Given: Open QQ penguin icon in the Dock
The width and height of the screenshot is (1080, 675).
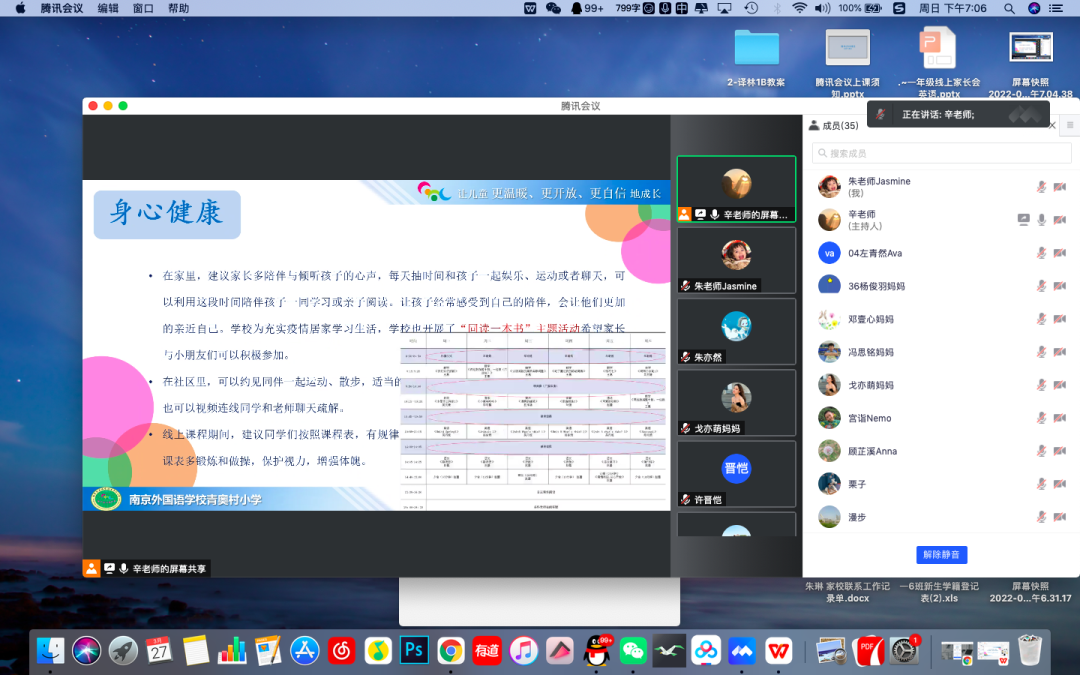Looking at the screenshot, I should [x=597, y=651].
